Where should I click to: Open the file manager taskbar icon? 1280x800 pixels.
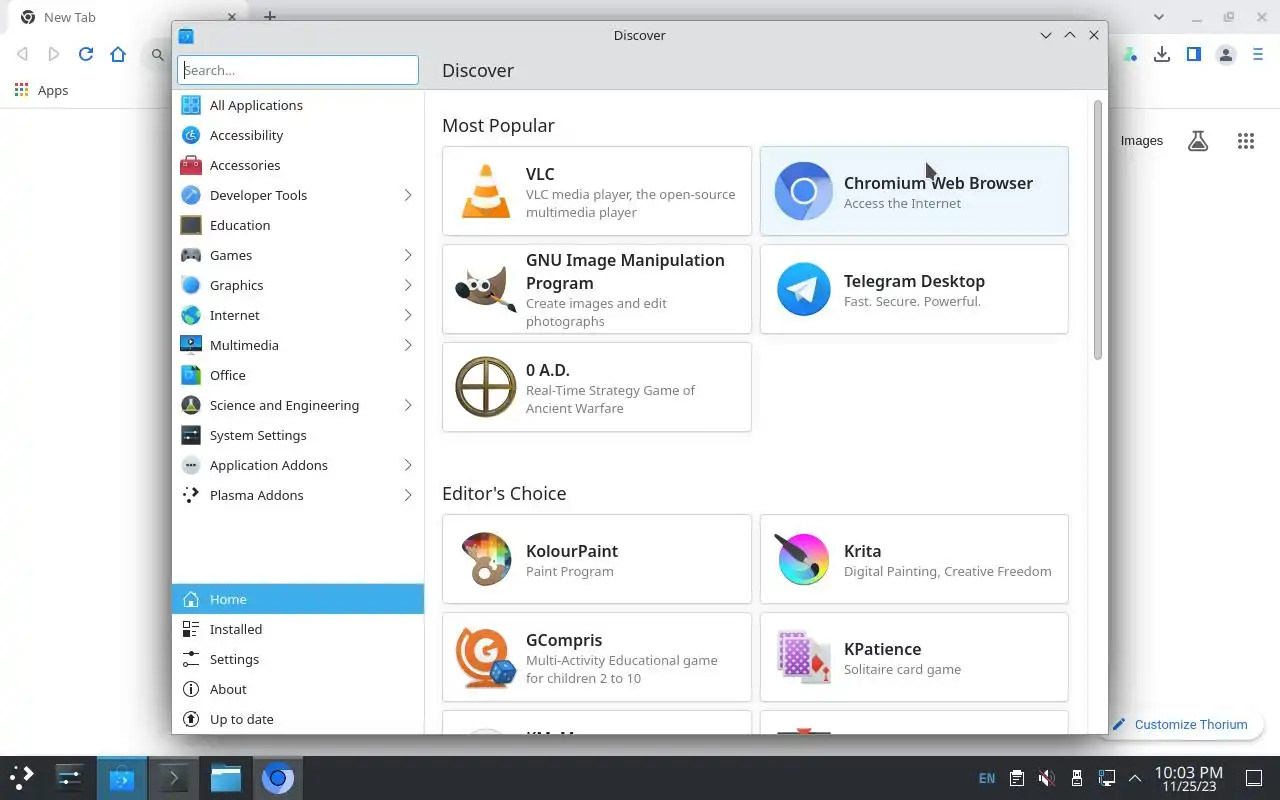pyautogui.click(x=226, y=778)
